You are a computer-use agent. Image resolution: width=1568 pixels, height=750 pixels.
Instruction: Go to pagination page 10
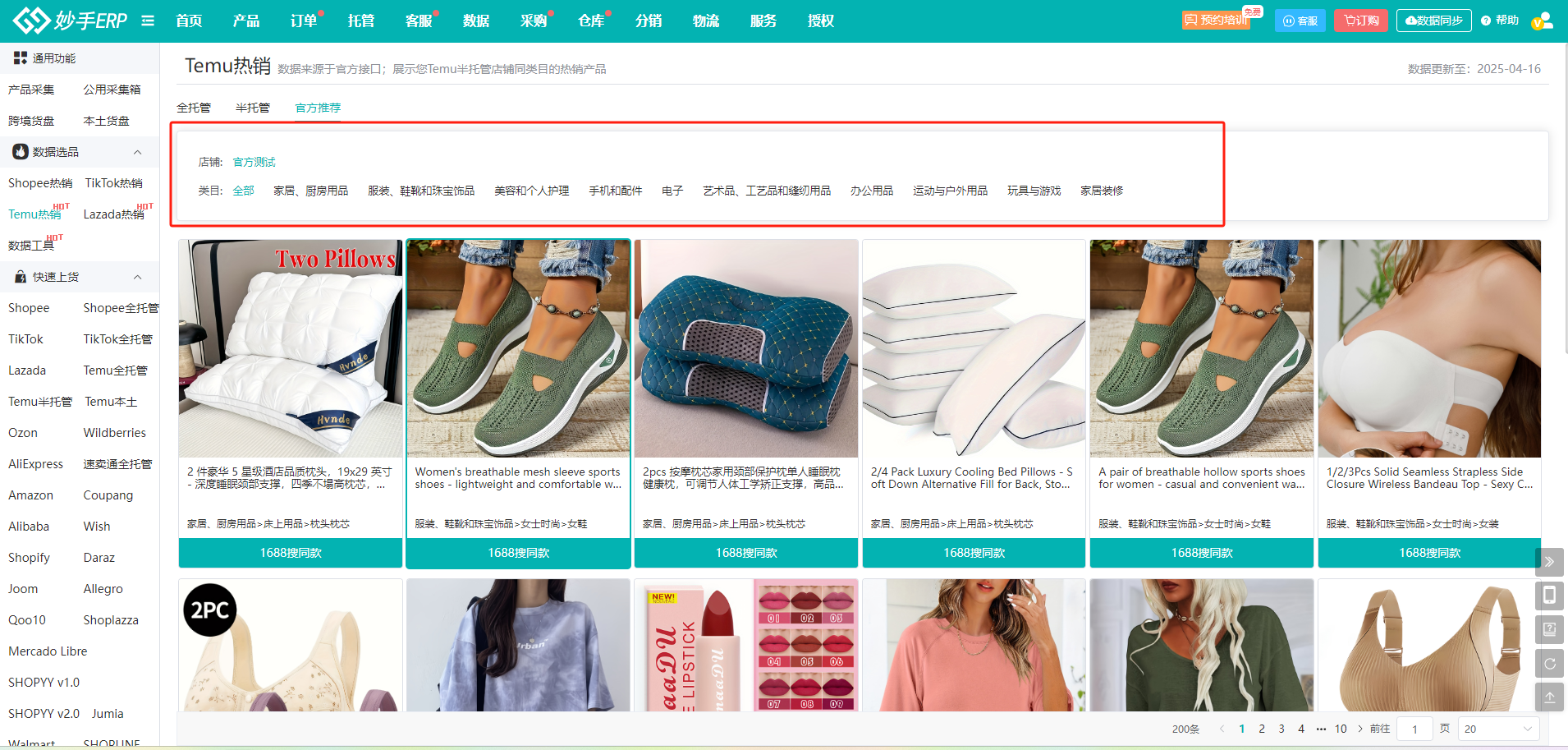(1341, 729)
